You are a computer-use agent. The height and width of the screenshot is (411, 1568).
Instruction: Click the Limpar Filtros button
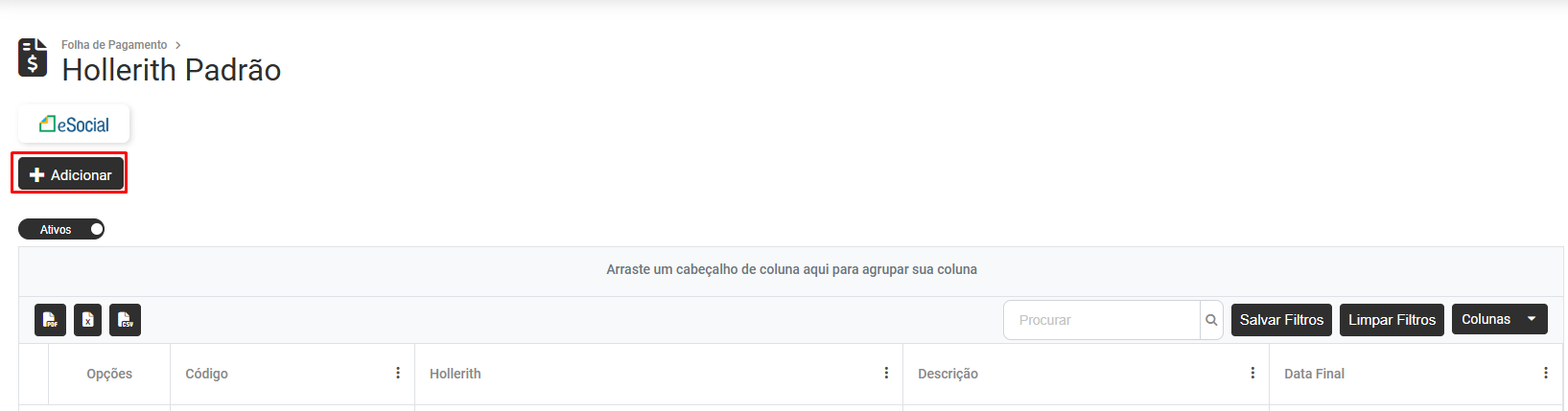click(1392, 320)
